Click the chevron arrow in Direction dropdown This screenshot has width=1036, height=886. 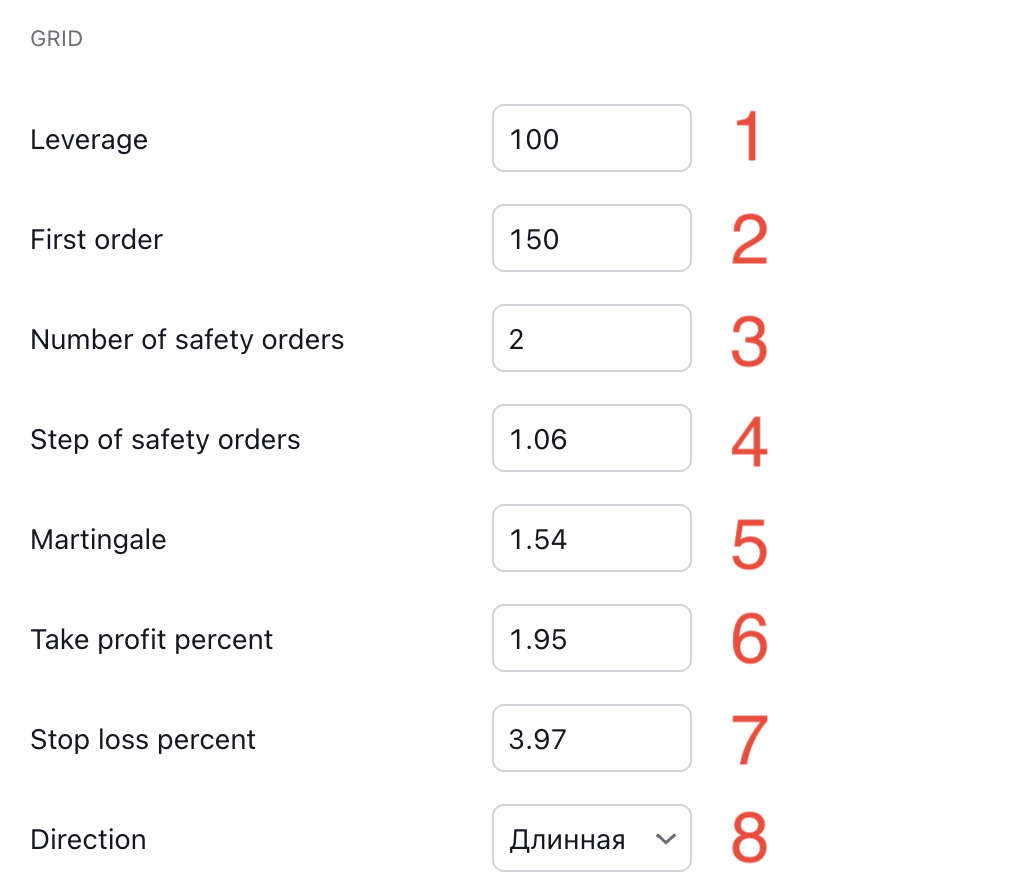click(x=665, y=839)
